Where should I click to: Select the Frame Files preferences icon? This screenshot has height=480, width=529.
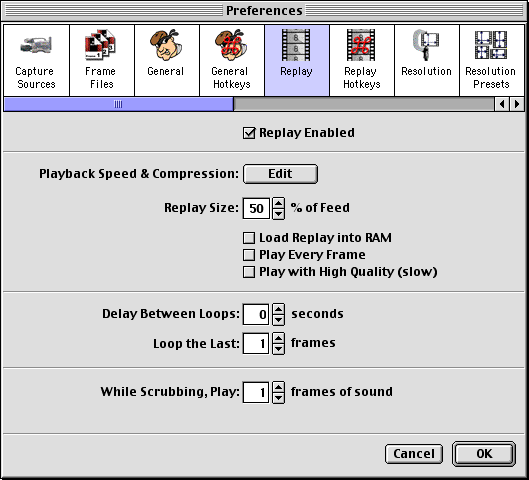click(x=100, y=45)
